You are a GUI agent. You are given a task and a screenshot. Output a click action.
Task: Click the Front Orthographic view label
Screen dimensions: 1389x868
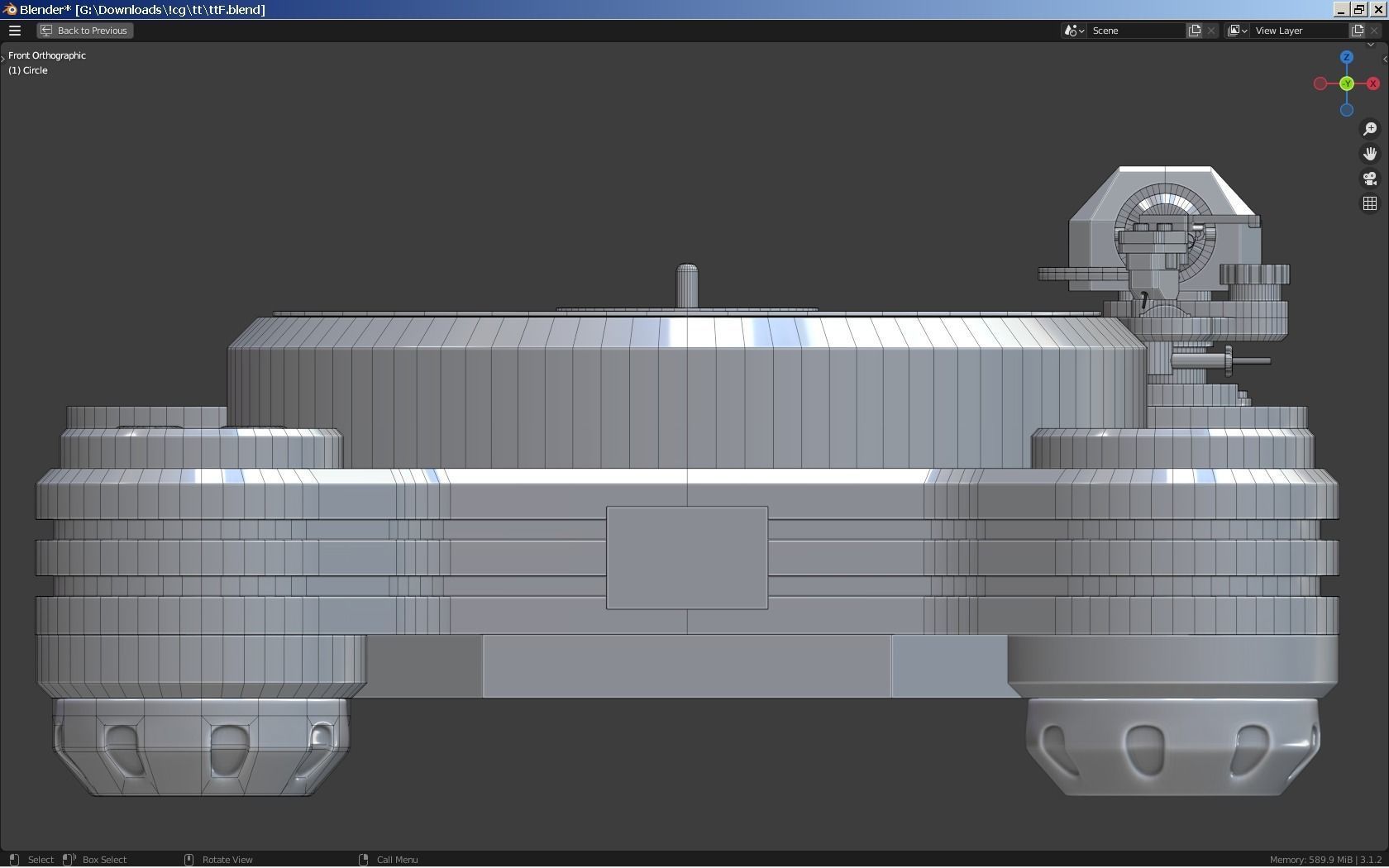point(47,55)
